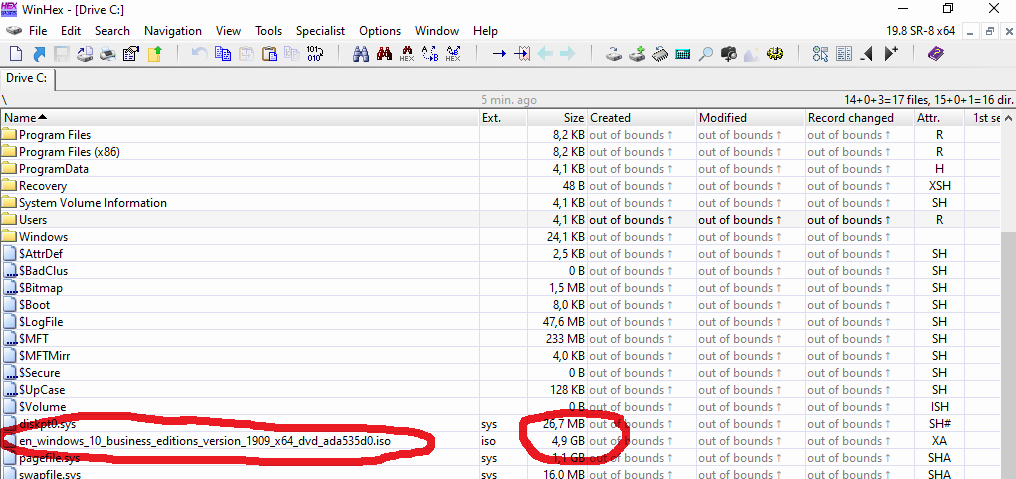Click the camera volume snapshot icon
Screen dimensions: 1016x479
[x=728, y=54]
